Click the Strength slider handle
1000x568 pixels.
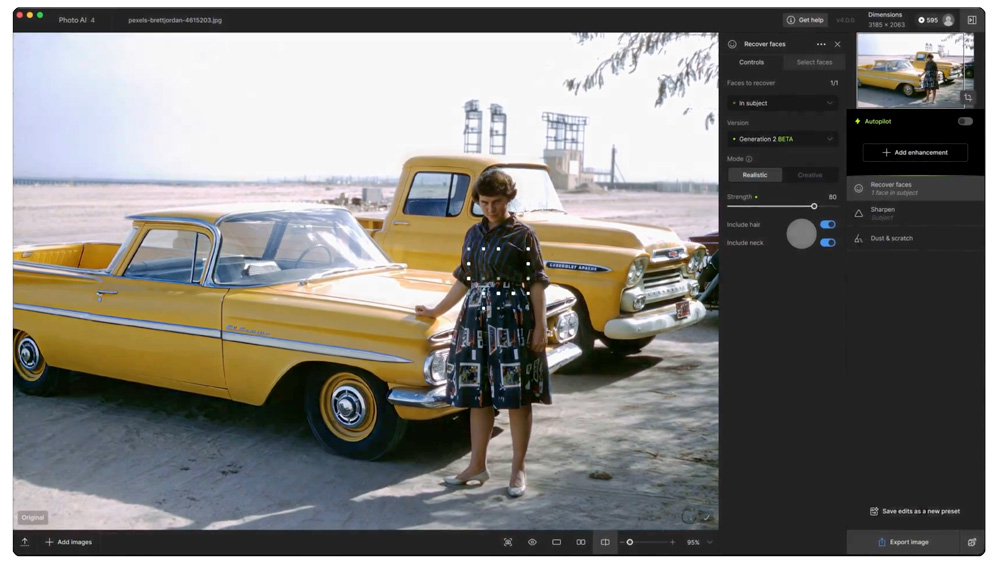(814, 206)
